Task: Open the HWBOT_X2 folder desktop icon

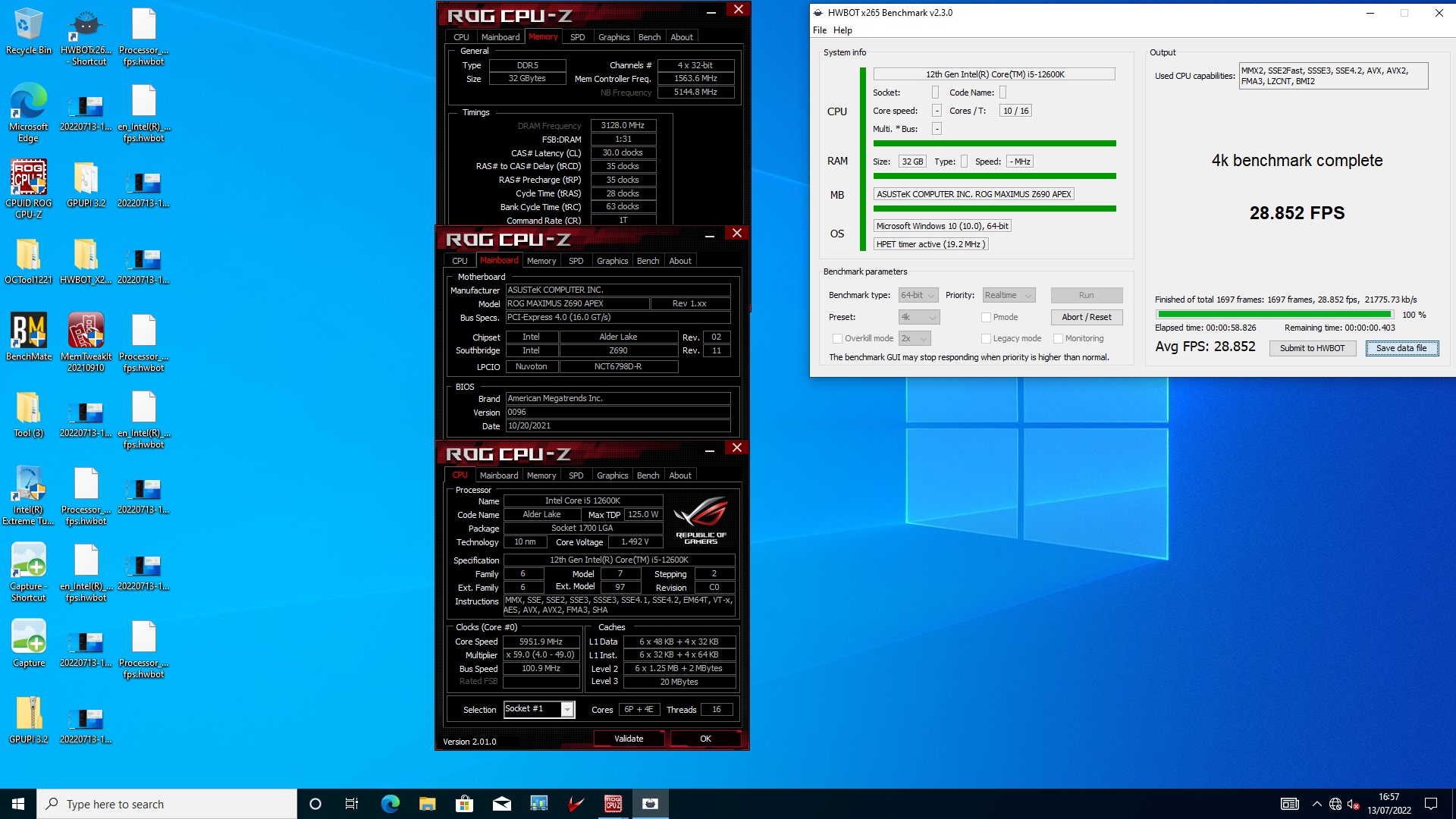Action: (86, 262)
